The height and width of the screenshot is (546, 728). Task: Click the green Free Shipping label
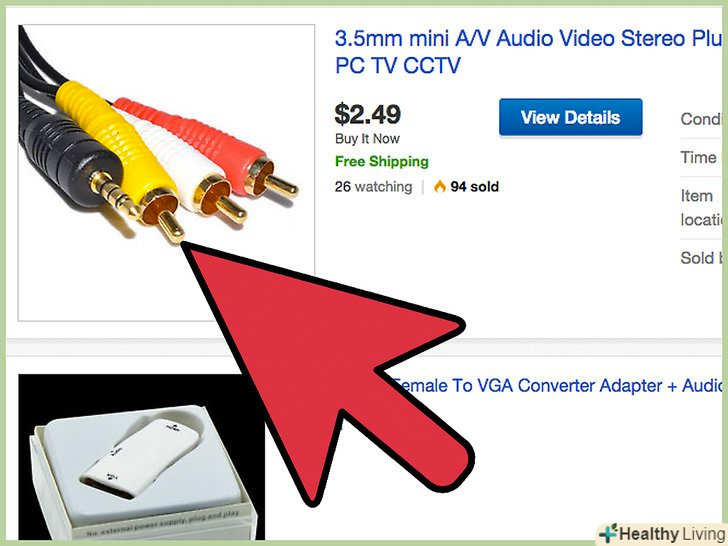pyautogui.click(x=382, y=162)
